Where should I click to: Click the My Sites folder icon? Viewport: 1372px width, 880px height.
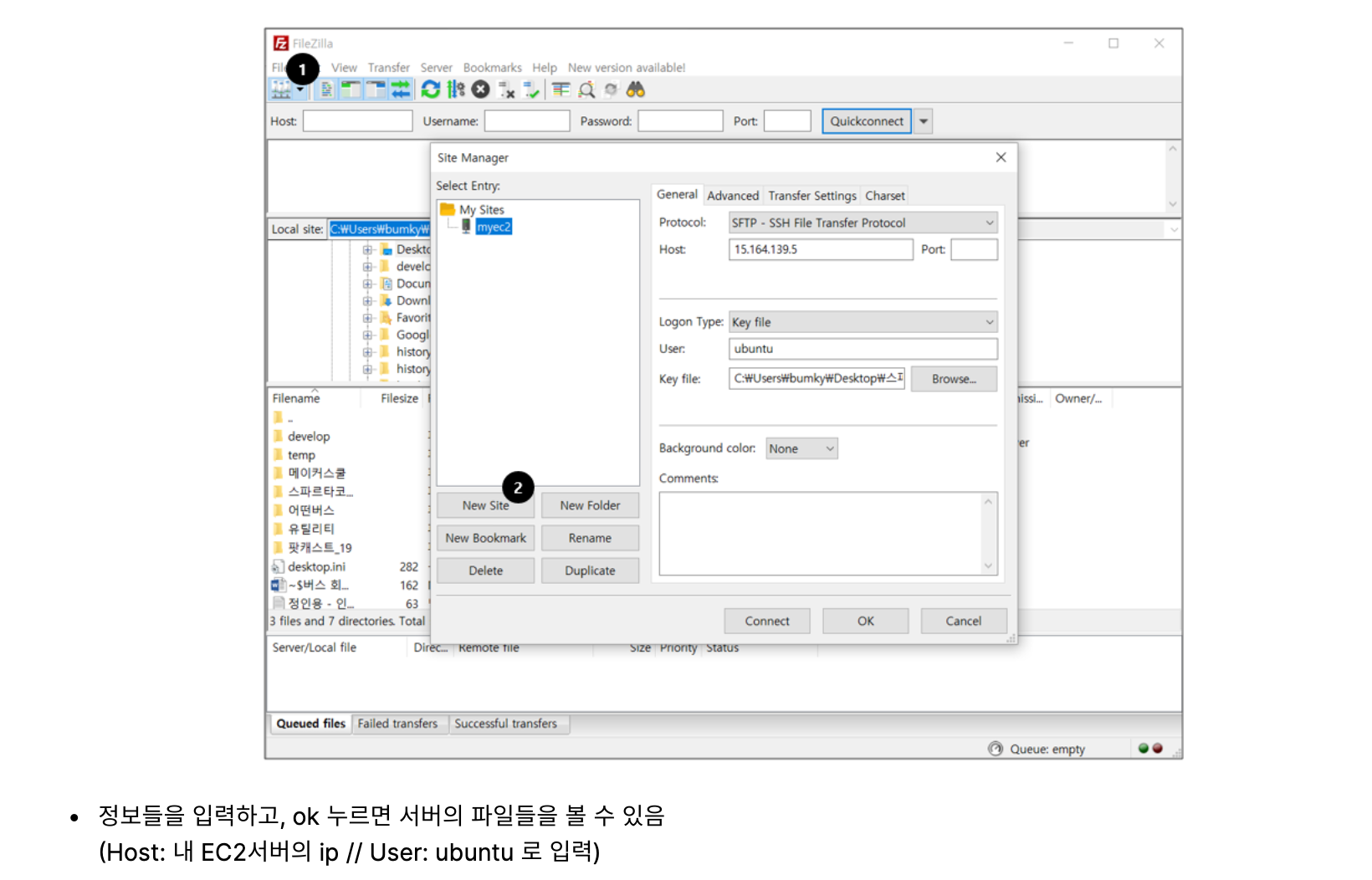pos(448,209)
